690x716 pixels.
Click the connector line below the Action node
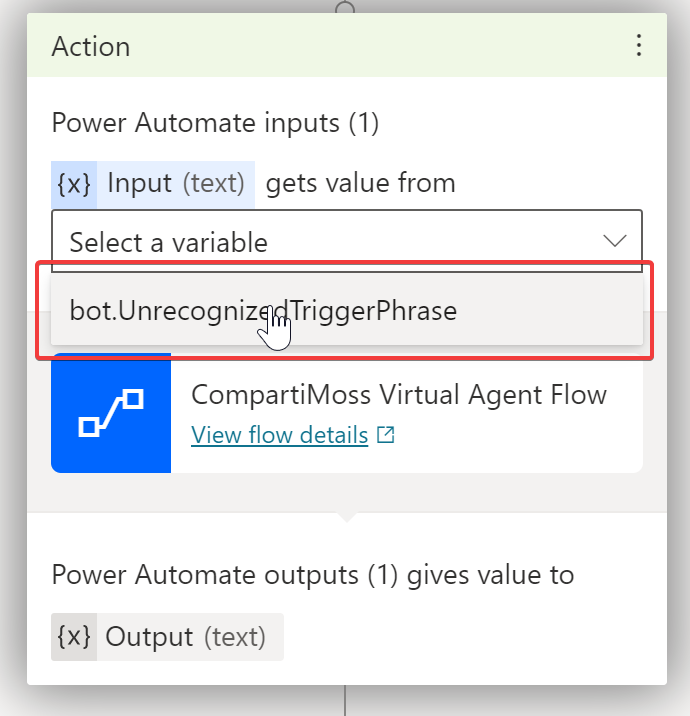(345, 701)
